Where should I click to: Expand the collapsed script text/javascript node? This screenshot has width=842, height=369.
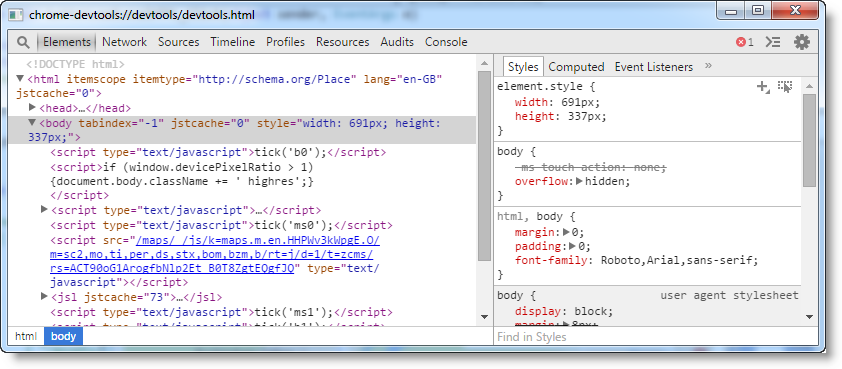click(45, 209)
